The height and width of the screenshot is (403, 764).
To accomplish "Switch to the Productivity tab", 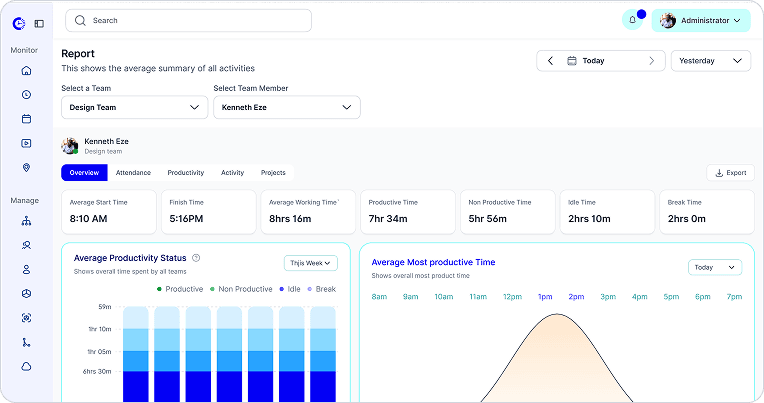I will click(186, 173).
